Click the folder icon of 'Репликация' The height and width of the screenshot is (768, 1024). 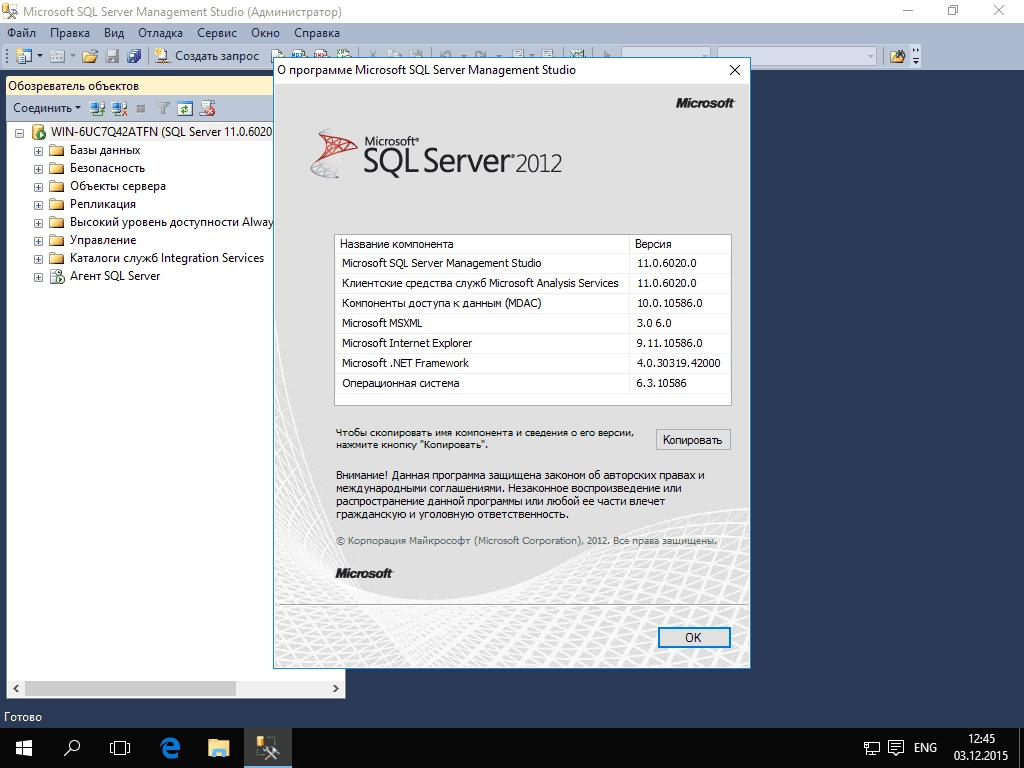tap(57, 204)
